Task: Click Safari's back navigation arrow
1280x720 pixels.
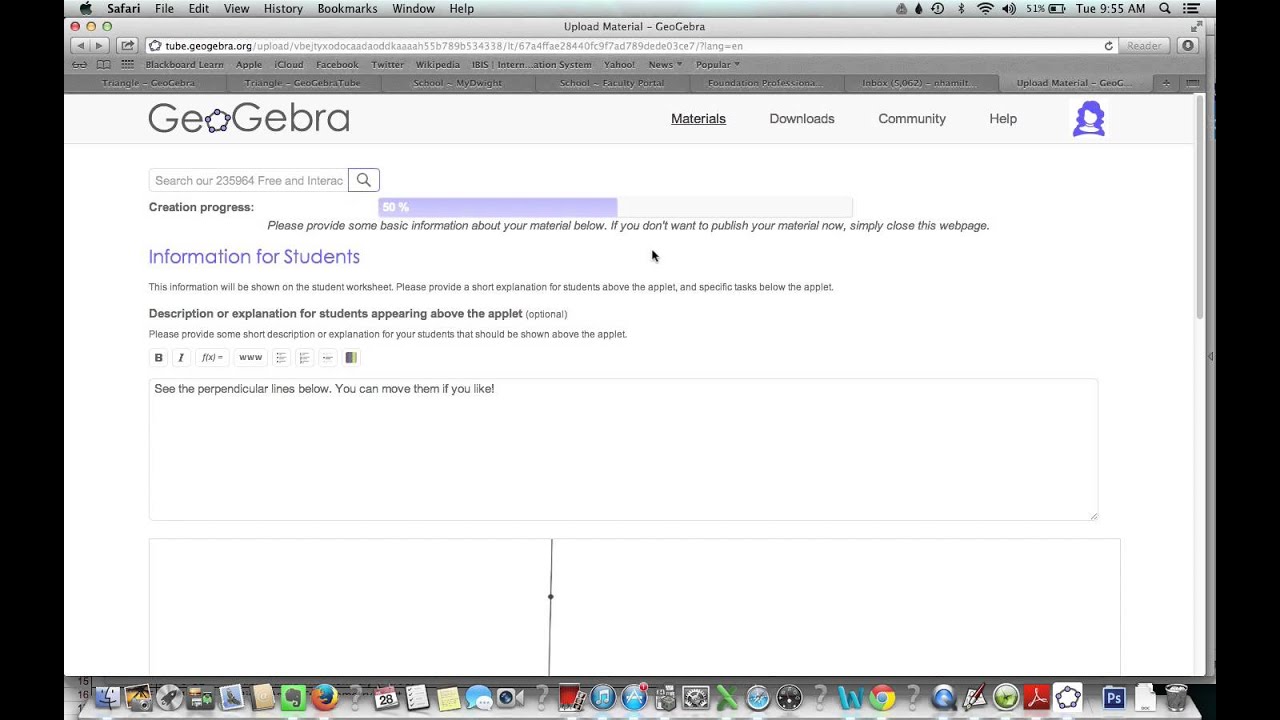Action: point(81,46)
